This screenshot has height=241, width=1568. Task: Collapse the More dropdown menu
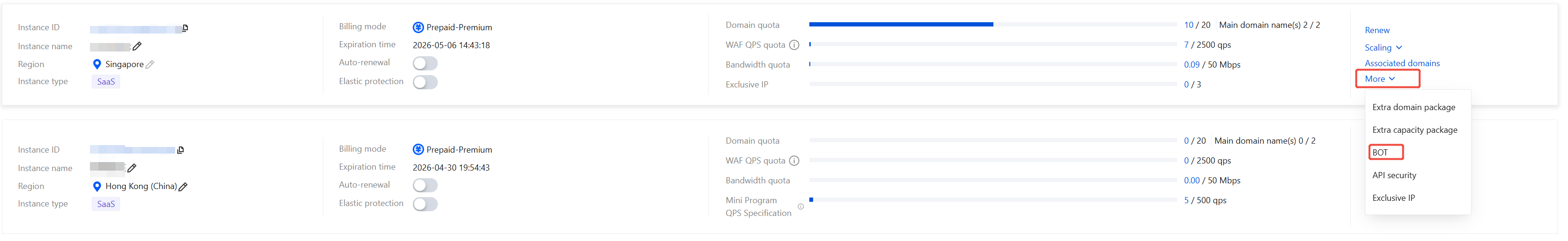pos(1379,79)
